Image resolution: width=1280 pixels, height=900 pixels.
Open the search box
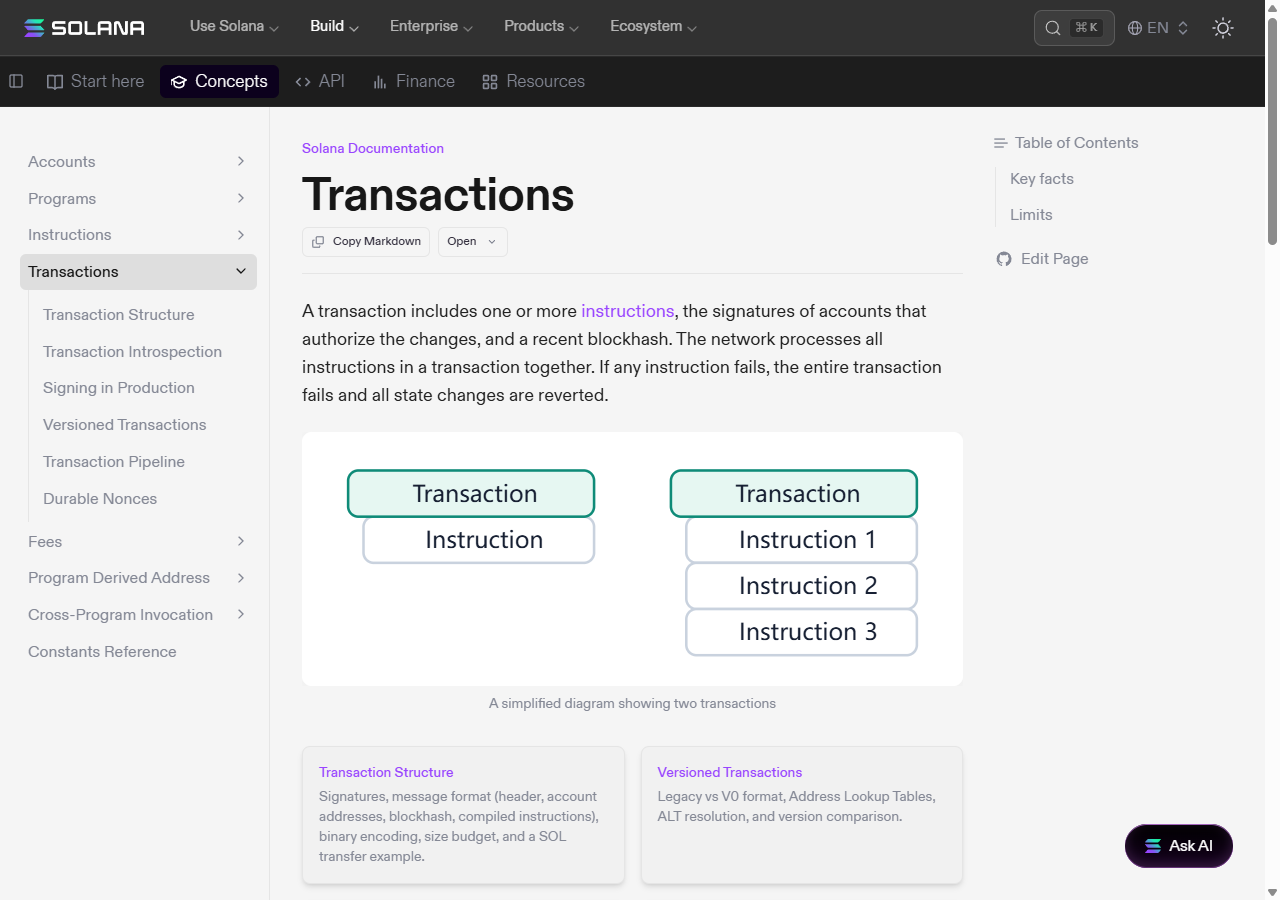pos(1074,28)
